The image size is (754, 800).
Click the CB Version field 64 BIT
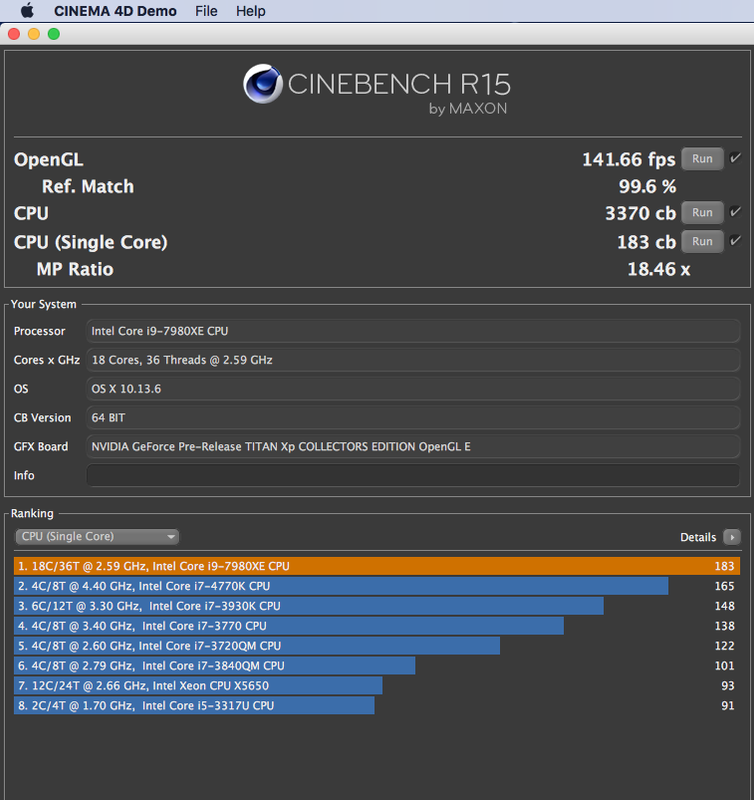click(413, 418)
